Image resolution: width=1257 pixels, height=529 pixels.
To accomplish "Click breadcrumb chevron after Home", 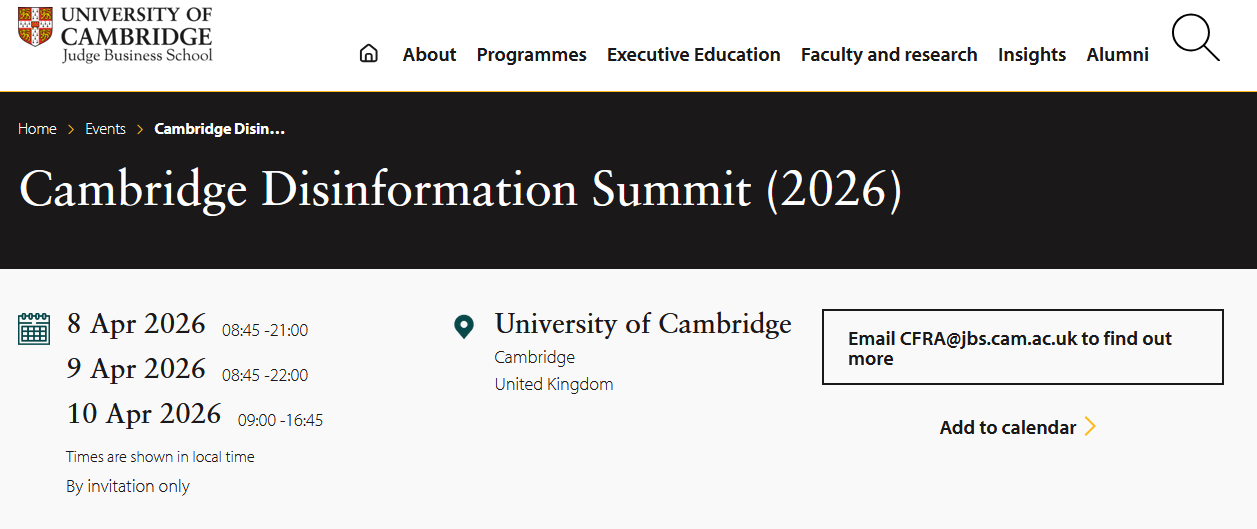I will coord(71,129).
